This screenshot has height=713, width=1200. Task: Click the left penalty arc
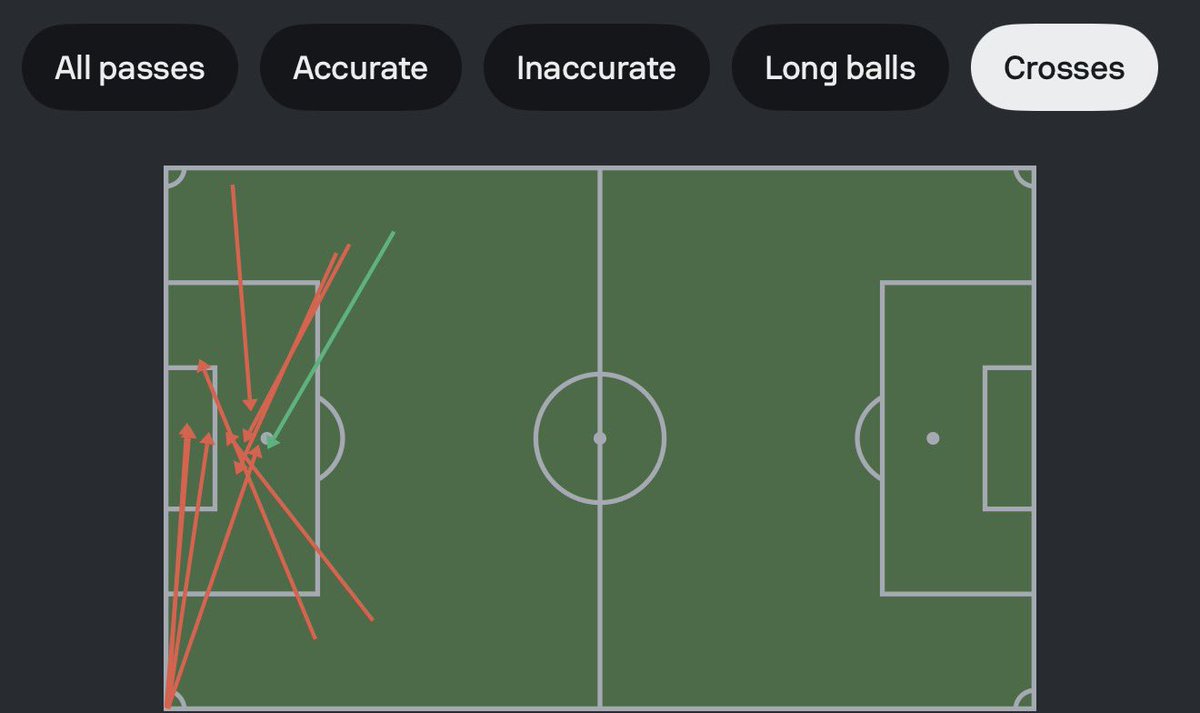(x=332, y=438)
